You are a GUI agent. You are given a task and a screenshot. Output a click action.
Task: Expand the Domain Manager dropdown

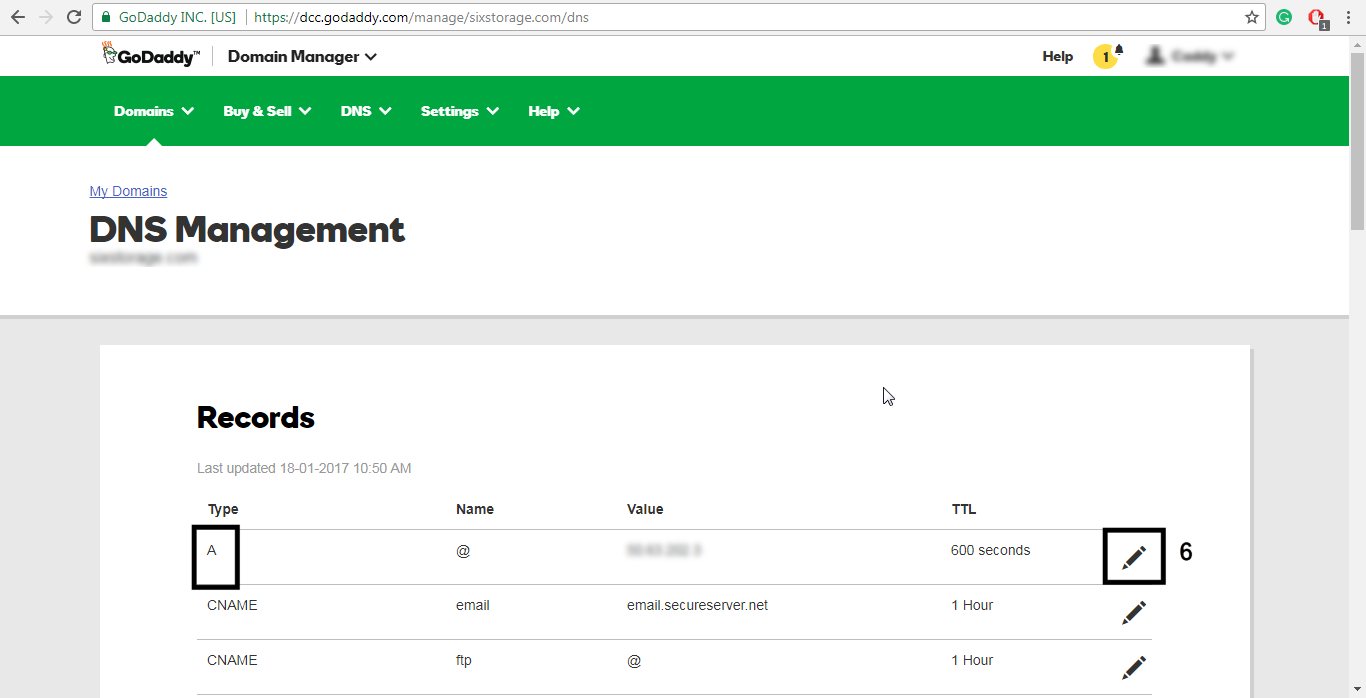click(302, 57)
